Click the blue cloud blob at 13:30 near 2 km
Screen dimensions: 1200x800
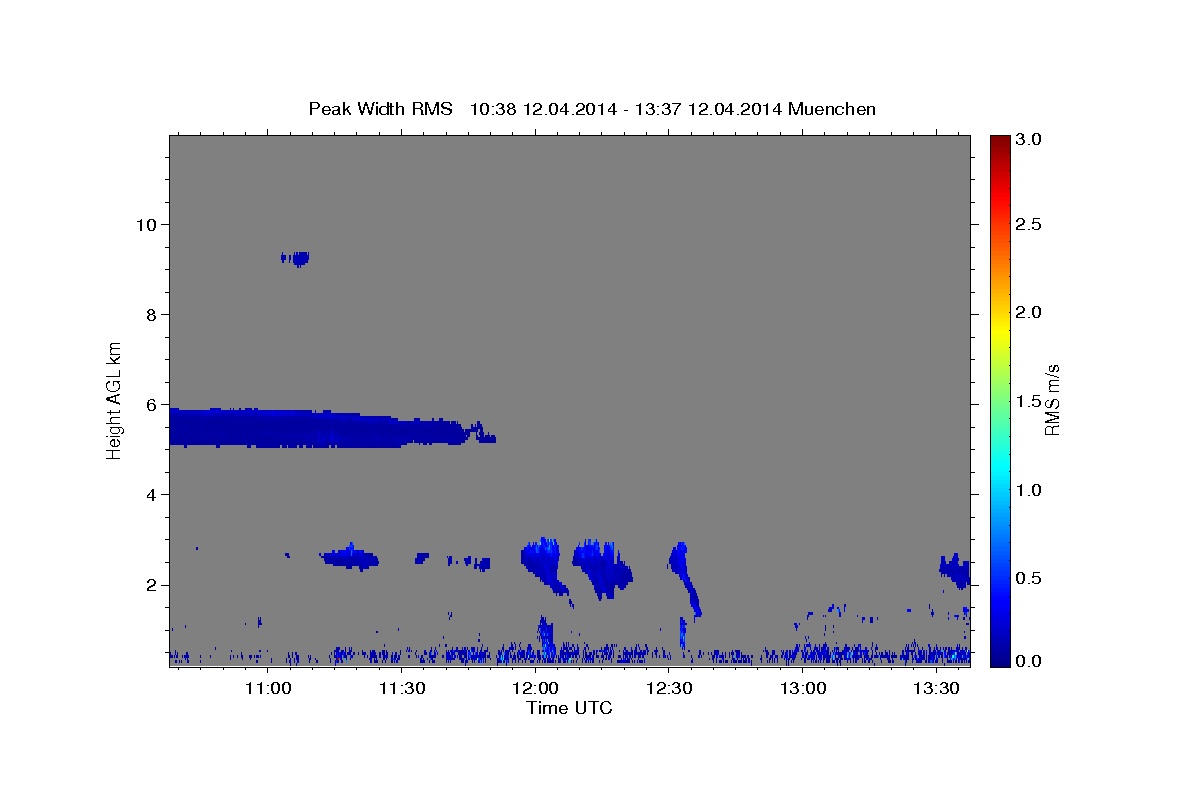coord(956,570)
